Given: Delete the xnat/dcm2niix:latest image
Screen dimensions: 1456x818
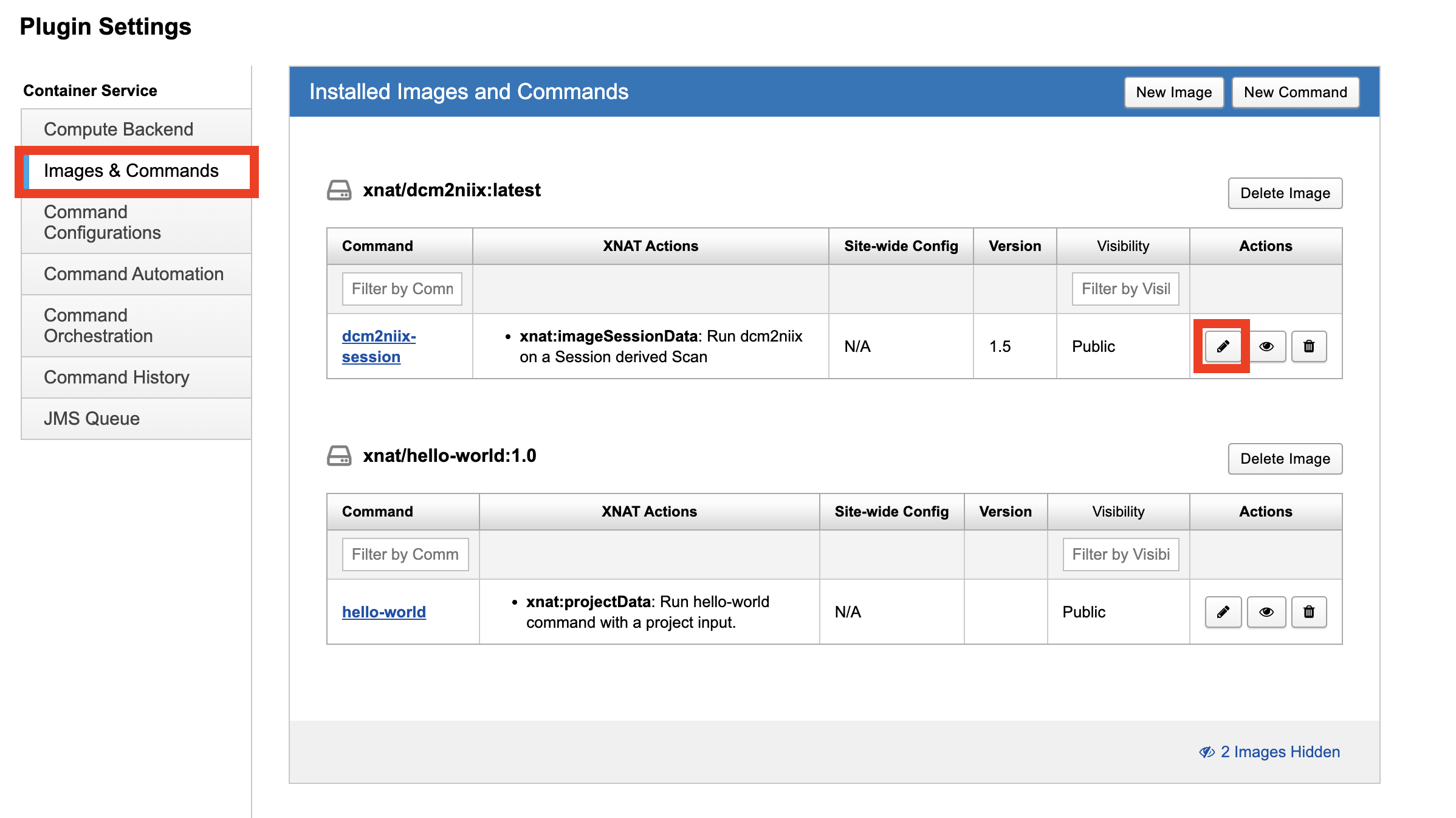Looking at the screenshot, I should tap(1285, 193).
